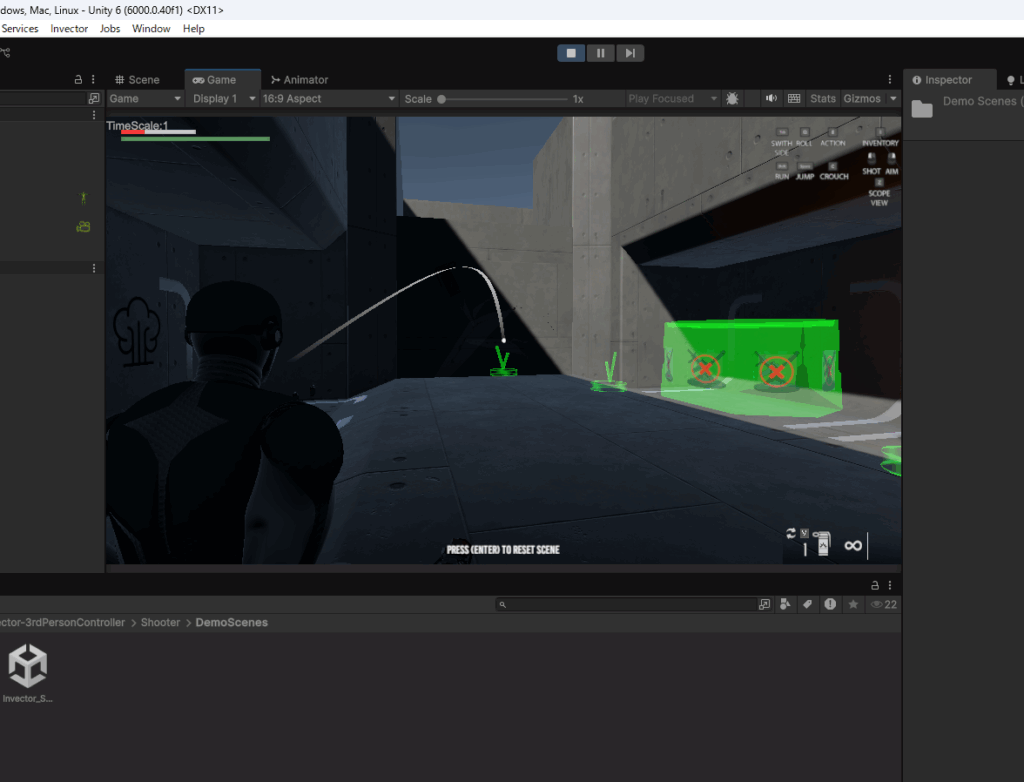Open the Hierarchy panel three-dot menu
Screen dimensions: 1024x782
click(x=93, y=80)
